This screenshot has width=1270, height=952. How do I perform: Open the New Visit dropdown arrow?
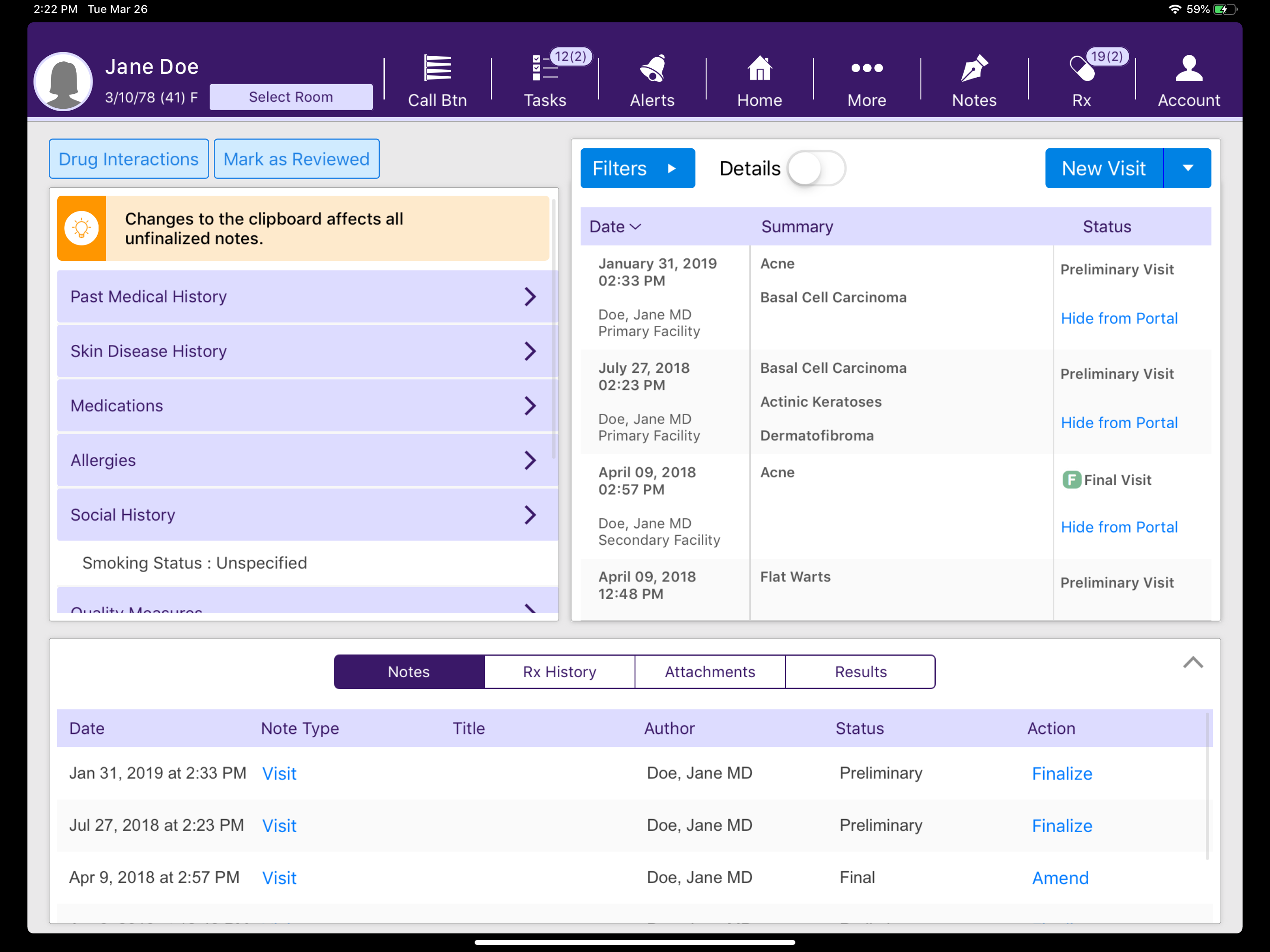[1188, 169]
